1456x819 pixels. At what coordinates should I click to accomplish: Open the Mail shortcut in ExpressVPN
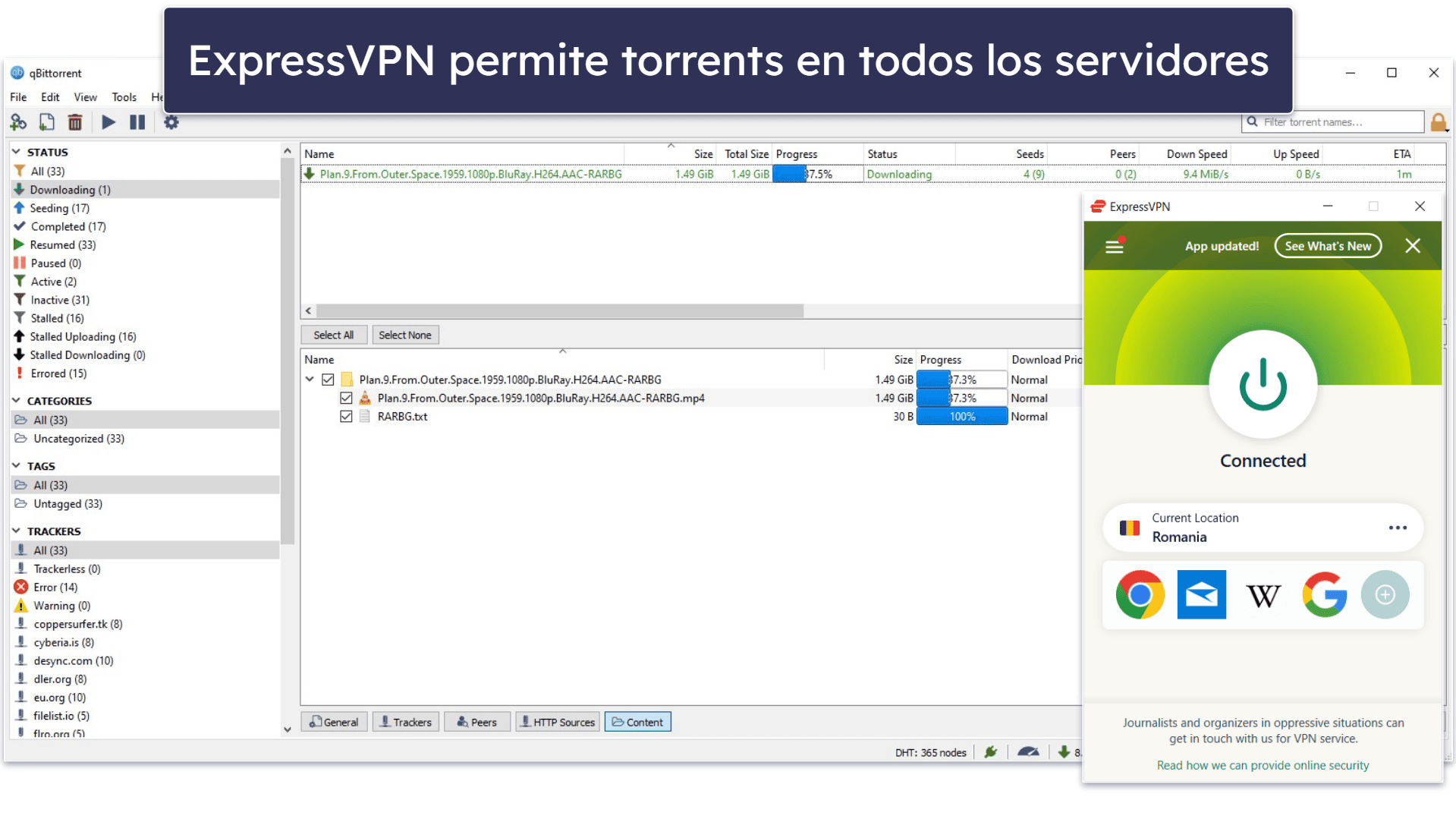point(1201,594)
